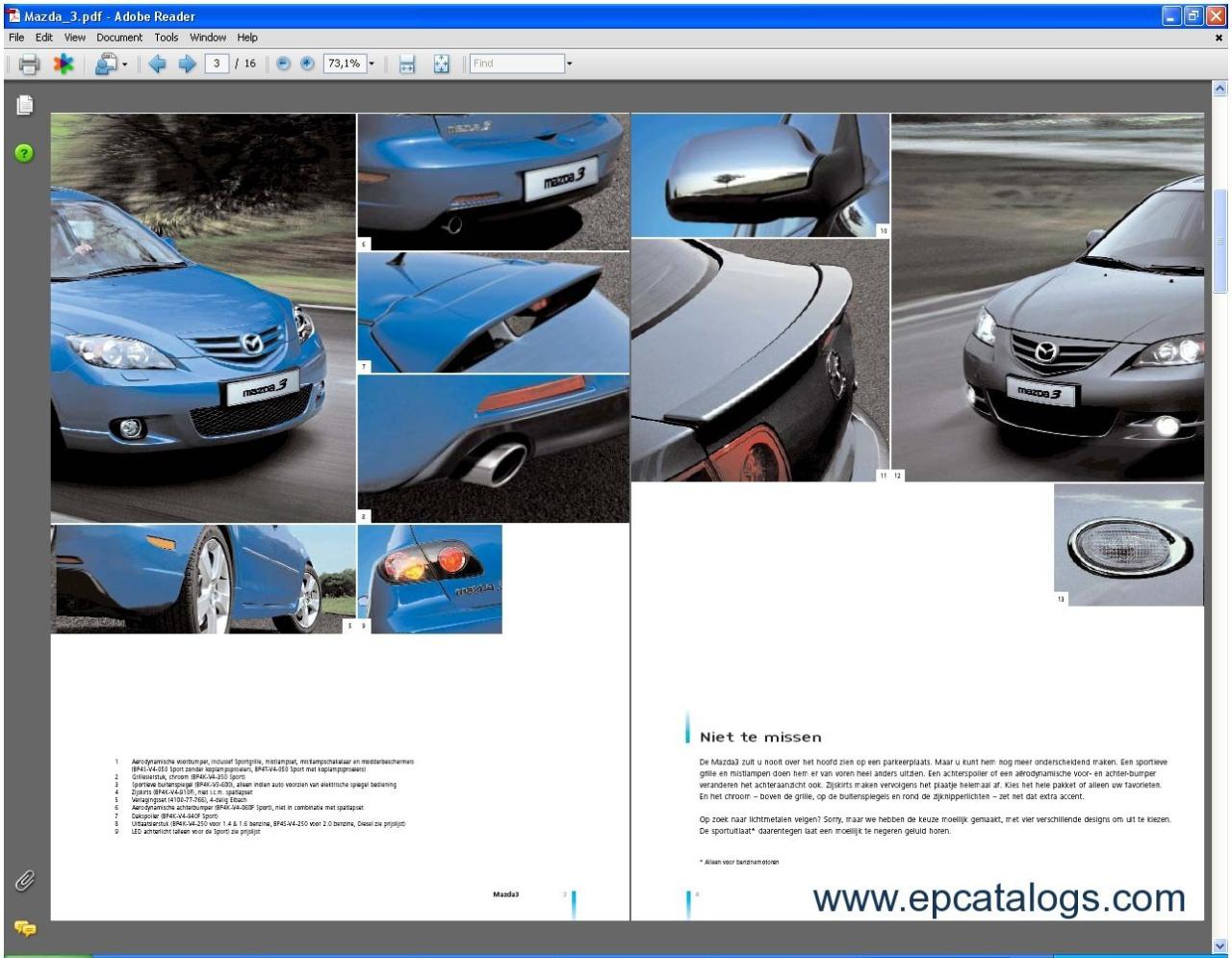Open the Document menu

(x=119, y=38)
